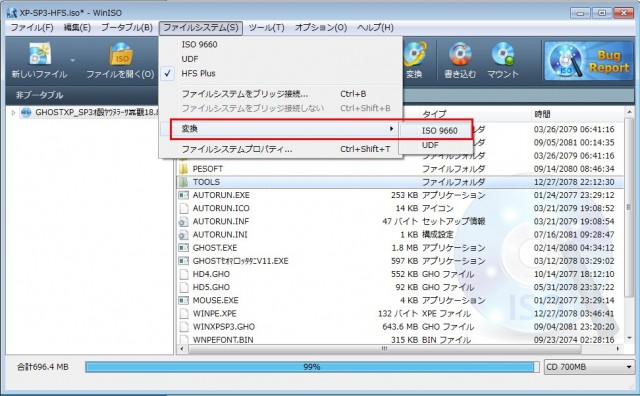
Task: Choose ファイルシステムをブリッジ接続... menu item
Action: pyautogui.click(x=280, y=94)
